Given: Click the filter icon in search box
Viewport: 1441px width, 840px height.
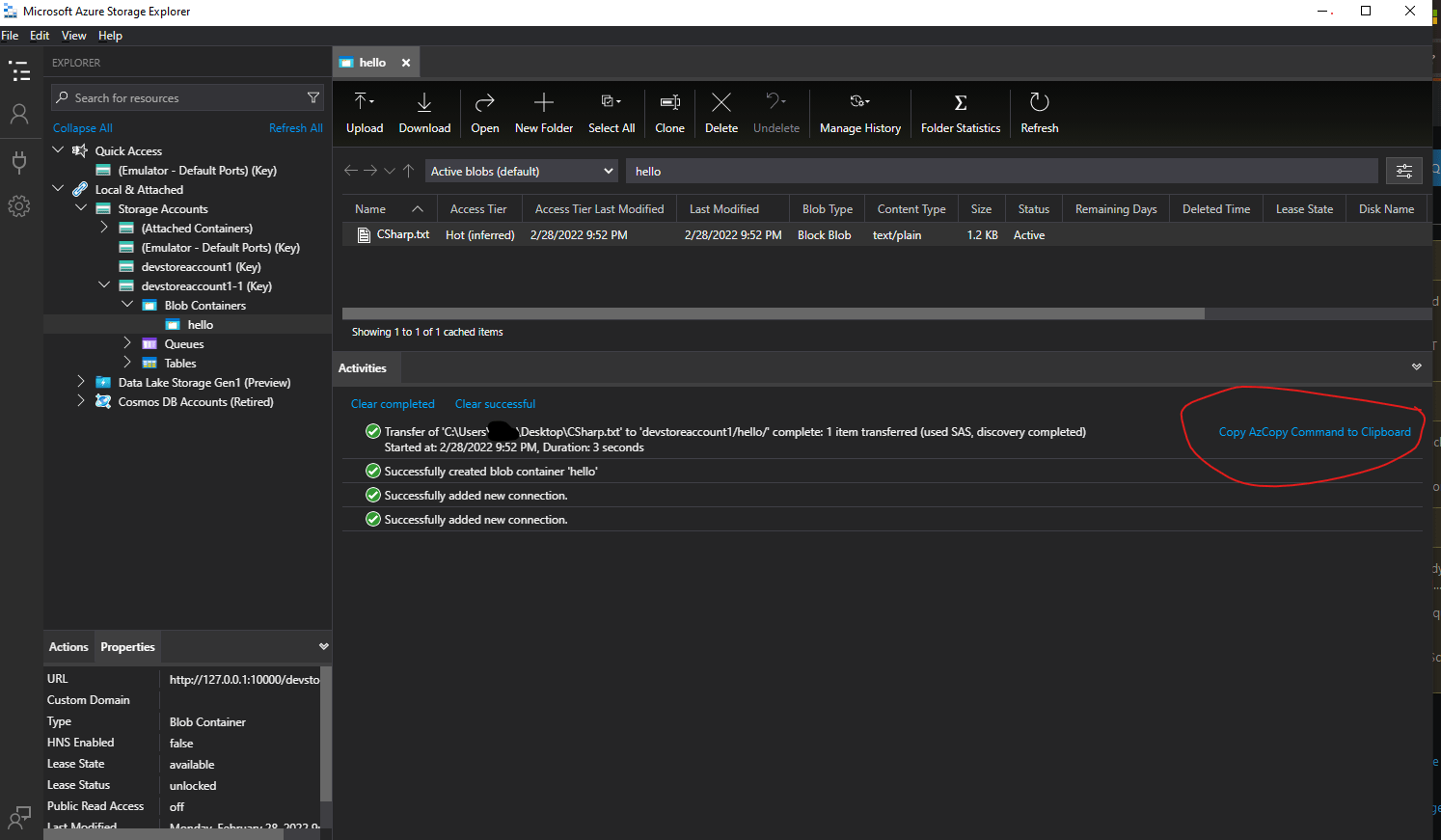Looking at the screenshot, I should [313, 97].
